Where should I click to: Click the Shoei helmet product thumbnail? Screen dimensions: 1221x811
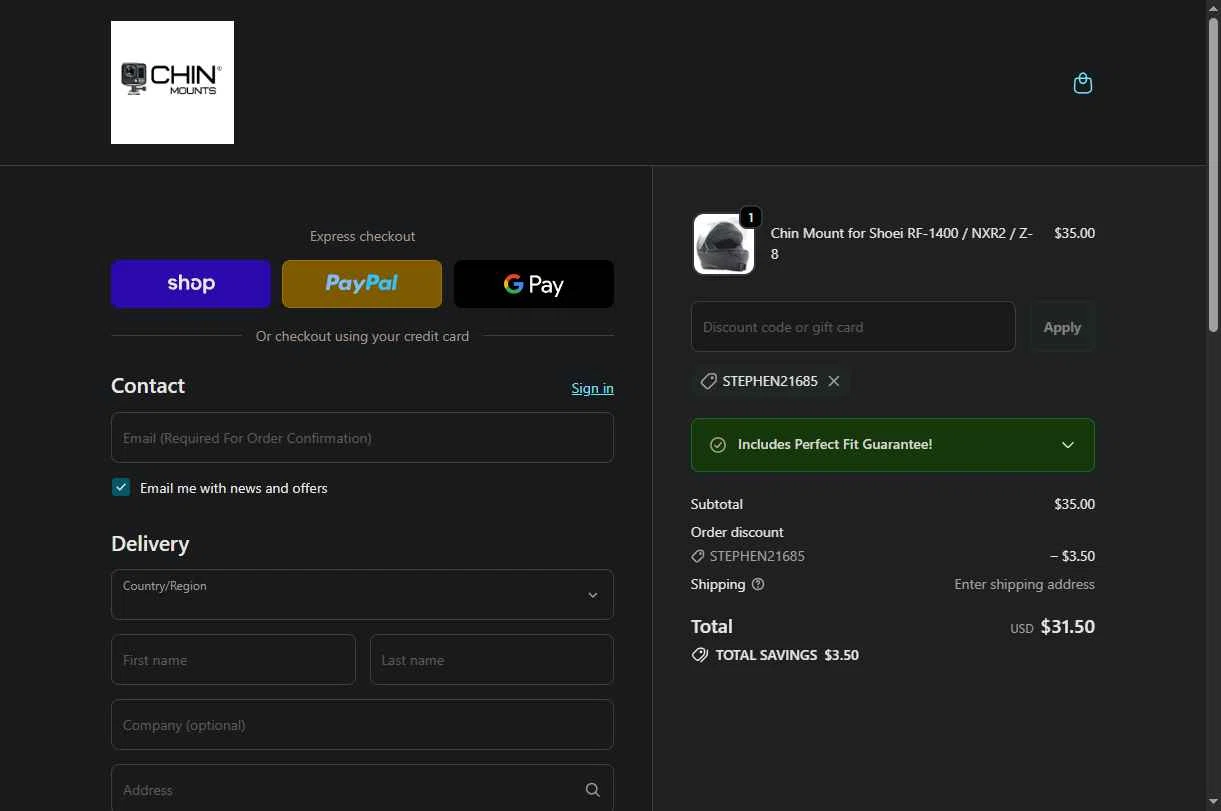pyautogui.click(x=723, y=243)
